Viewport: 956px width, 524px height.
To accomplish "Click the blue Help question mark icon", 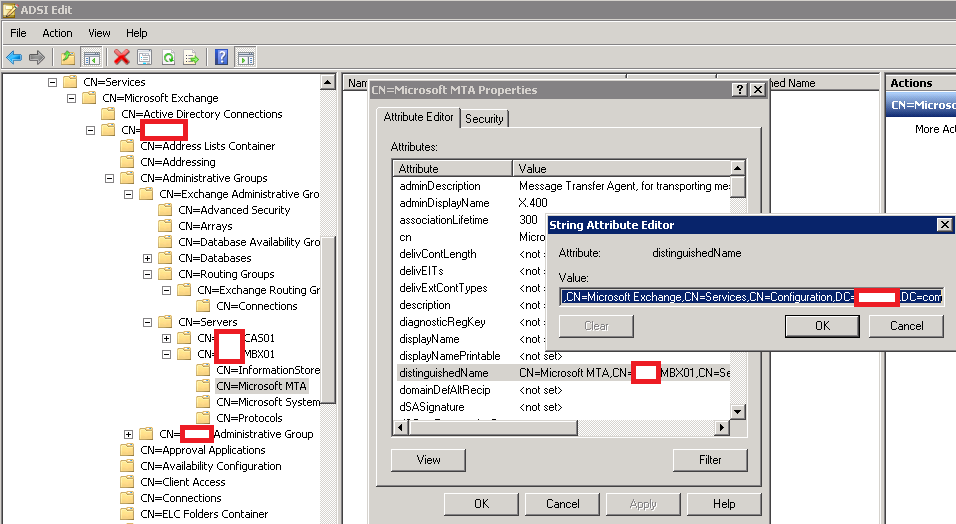I will [222, 58].
